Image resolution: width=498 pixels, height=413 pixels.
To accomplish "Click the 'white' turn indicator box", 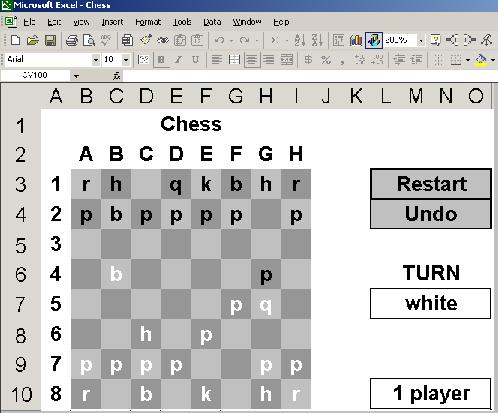I will pos(430,303).
